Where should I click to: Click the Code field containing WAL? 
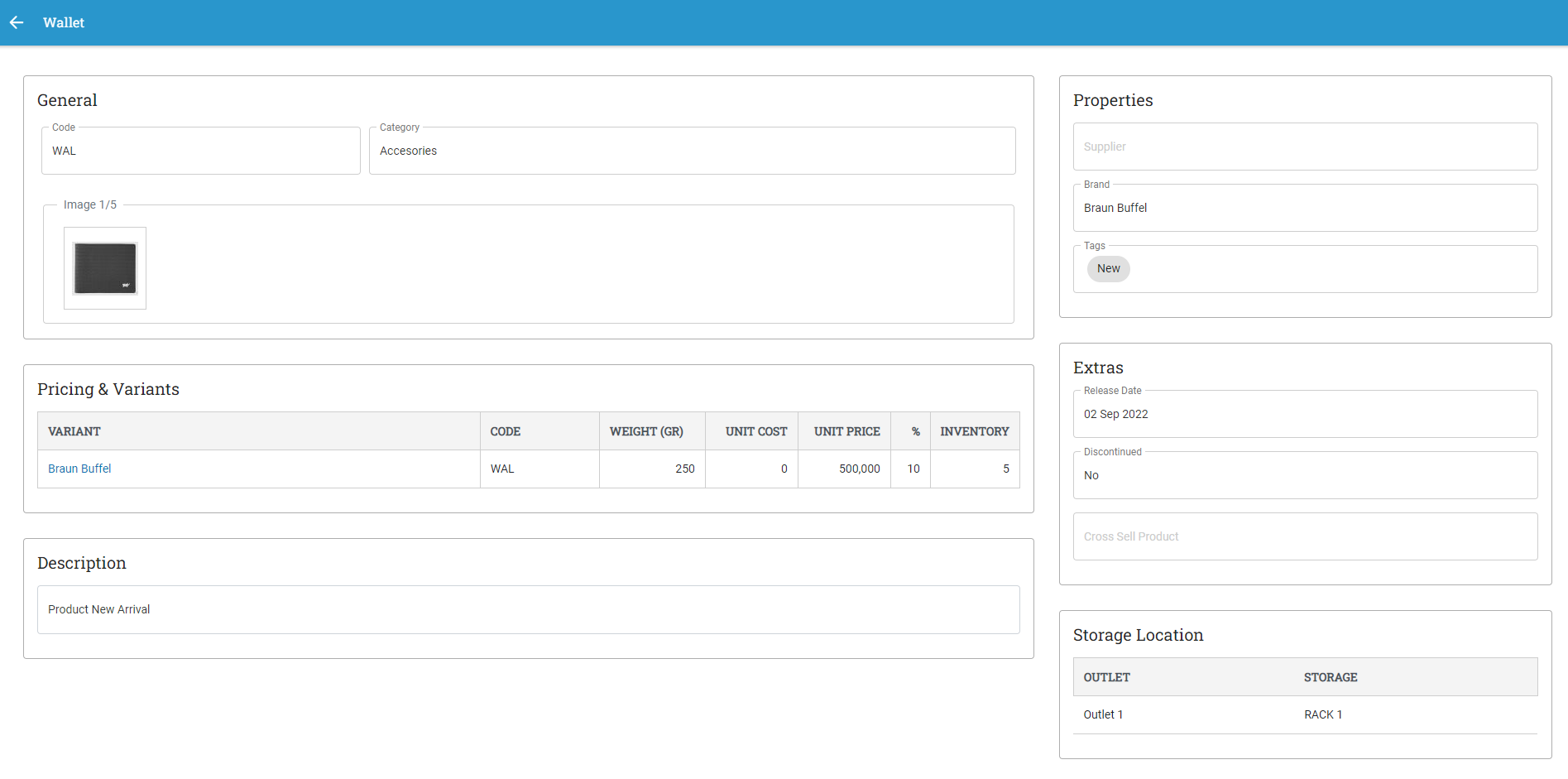pyautogui.click(x=201, y=151)
